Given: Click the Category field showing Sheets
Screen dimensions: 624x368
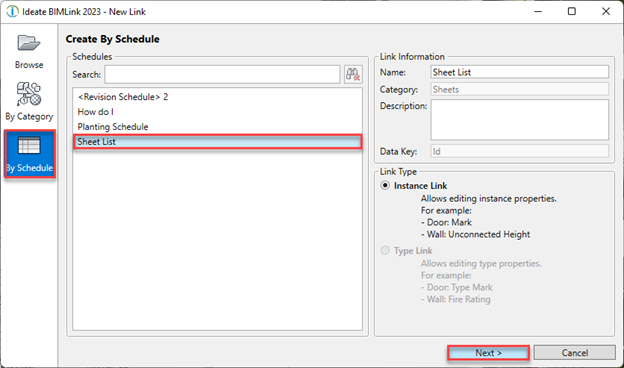Looking at the screenshot, I should tap(519, 90).
